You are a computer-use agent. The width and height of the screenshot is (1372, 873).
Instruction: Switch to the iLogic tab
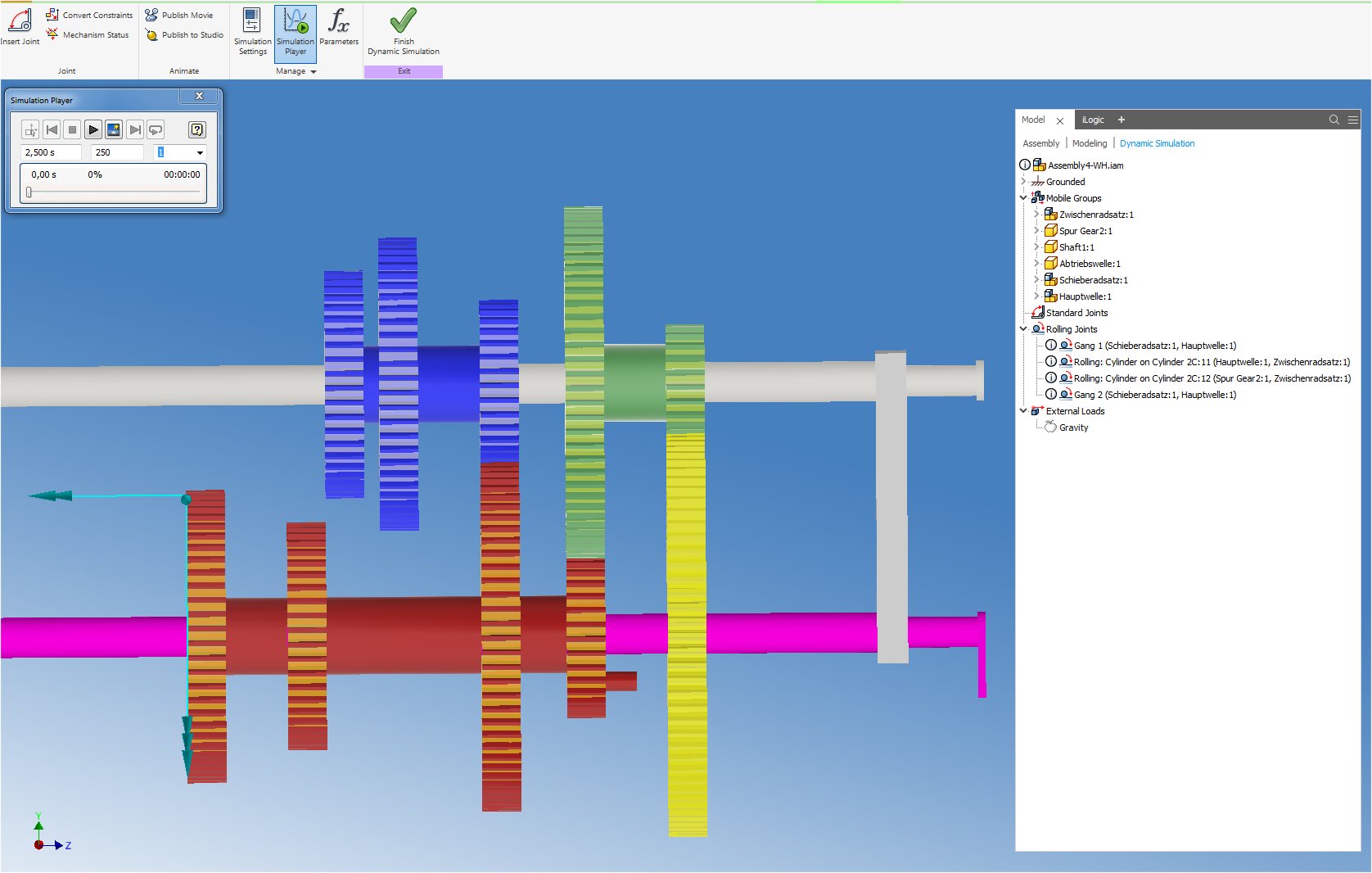pyautogui.click(x=1093, y=120)
